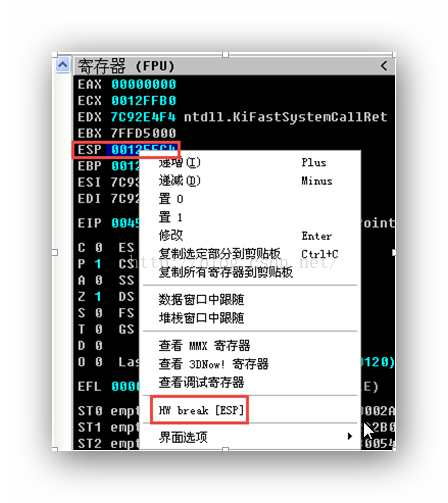Toggle the Z flag value
The width and height of the screenshot is (448, 503).
[98, 297]
